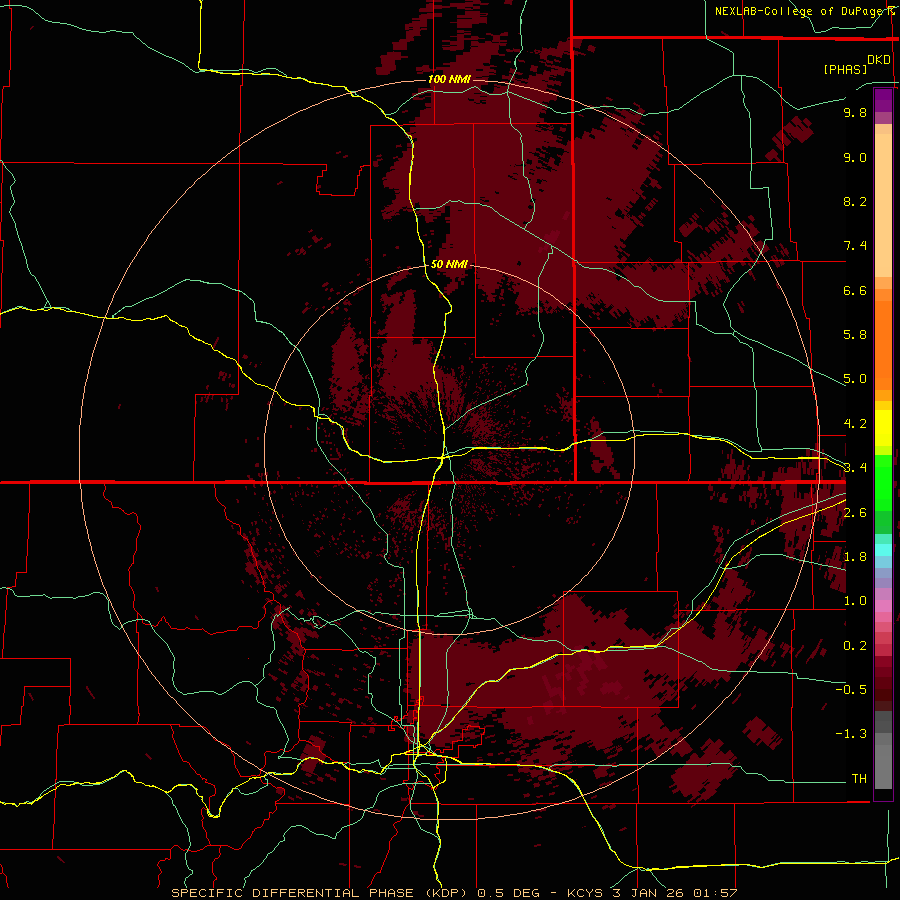Click the 1.8 value on the color scale
Viewport: 900px width, 900px height.
tap(855, 557)
